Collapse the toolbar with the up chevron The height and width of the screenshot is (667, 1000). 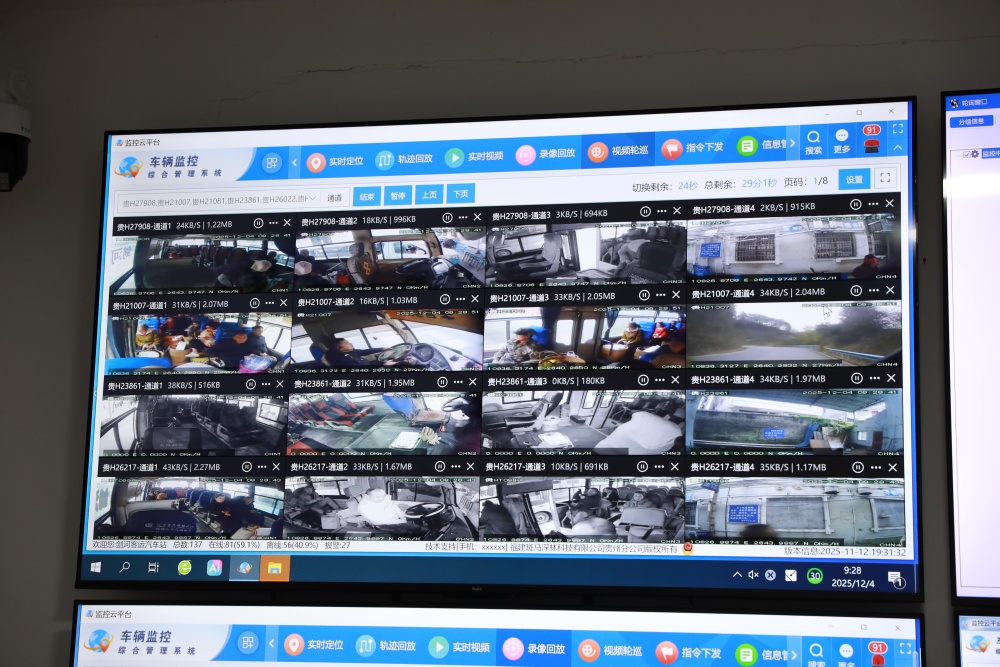tap(898, 148)
